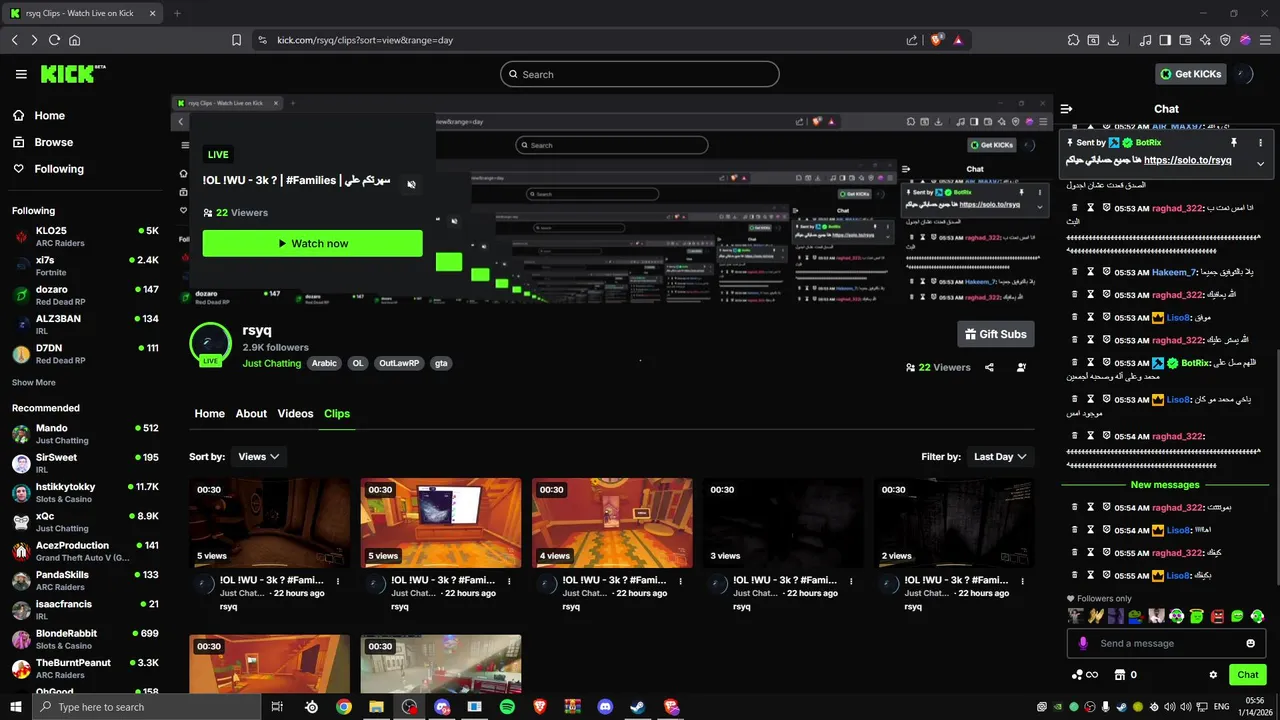This screenshot has height=720, width=1280.
Task: Open the emoji picker in message box
Action: coord(1250,643)
